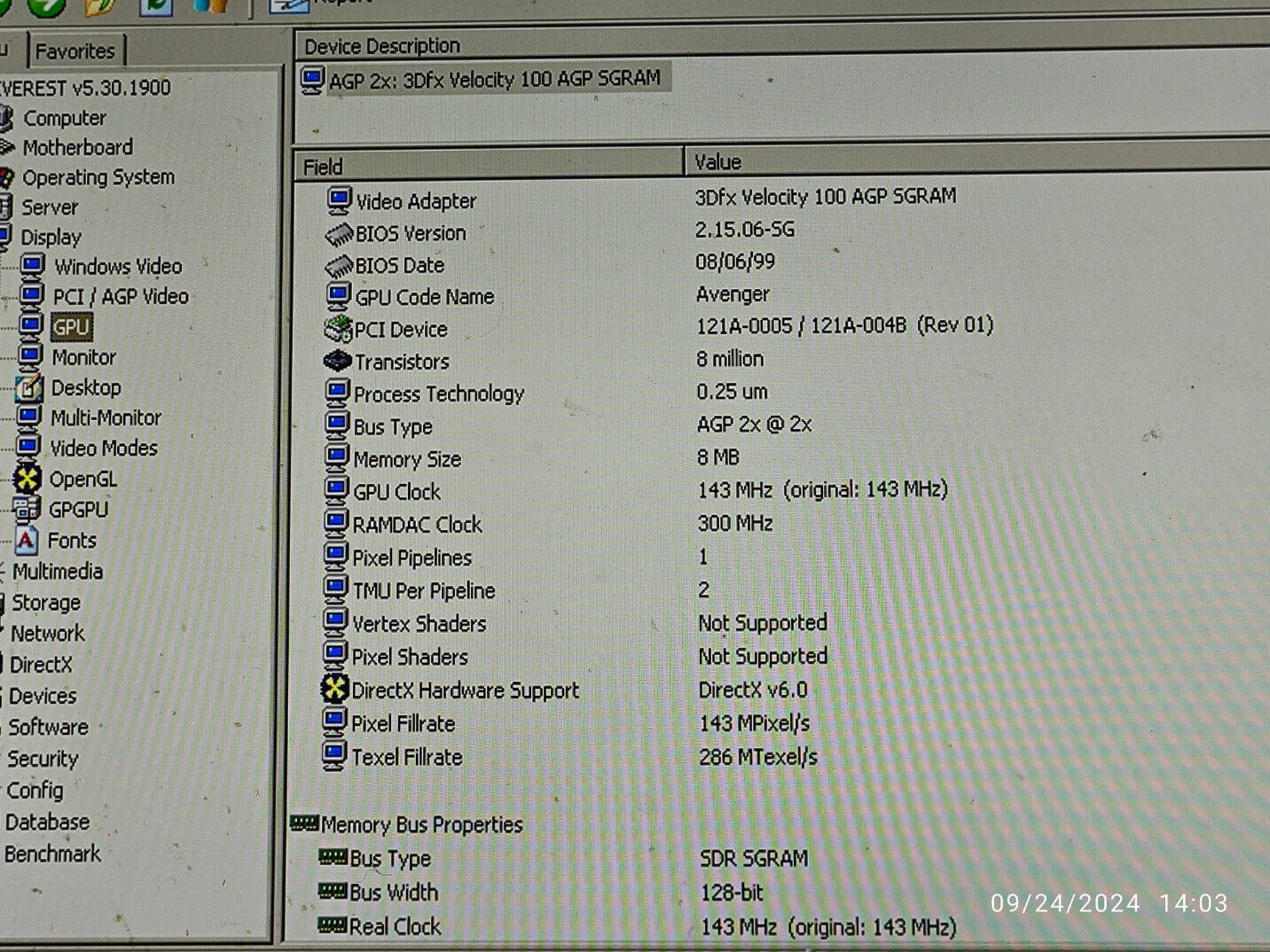Click the Field column header
The image size is (1270, 952).
(x=489, y=166)
